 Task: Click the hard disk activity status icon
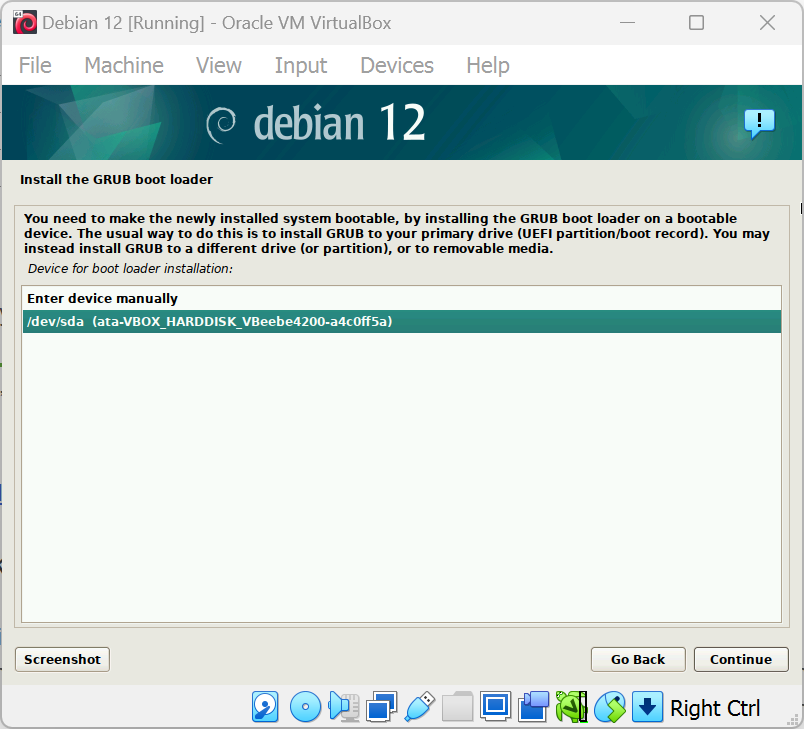[x=265, y=707]
